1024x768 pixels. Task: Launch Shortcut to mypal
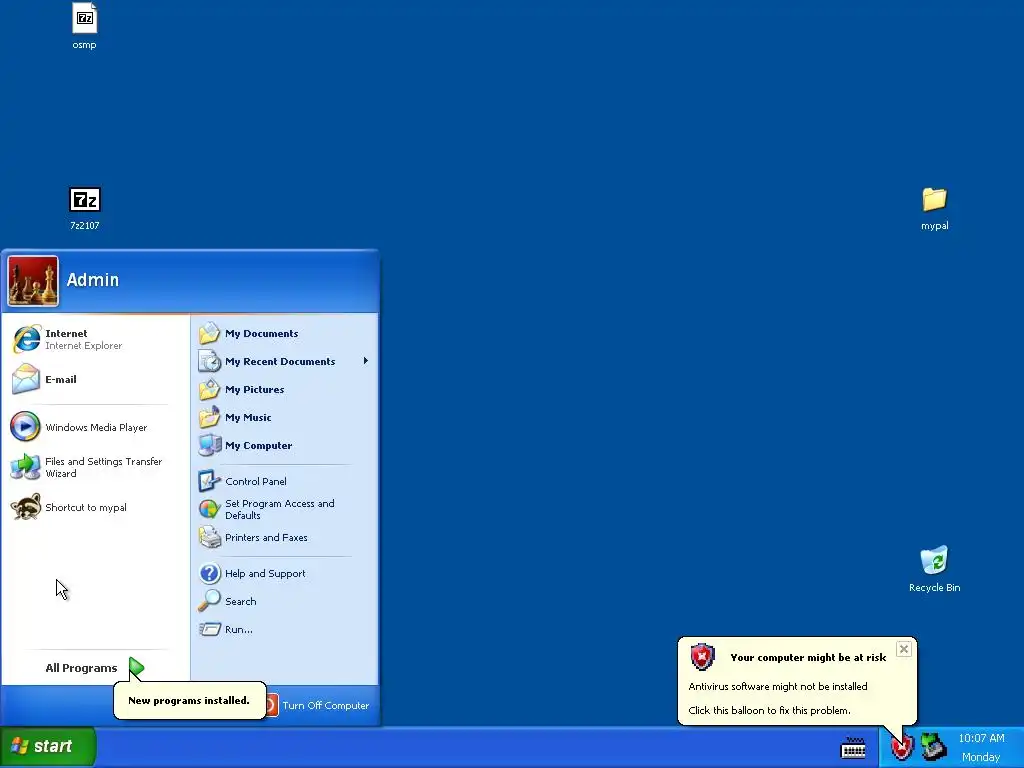pos(95,507)
